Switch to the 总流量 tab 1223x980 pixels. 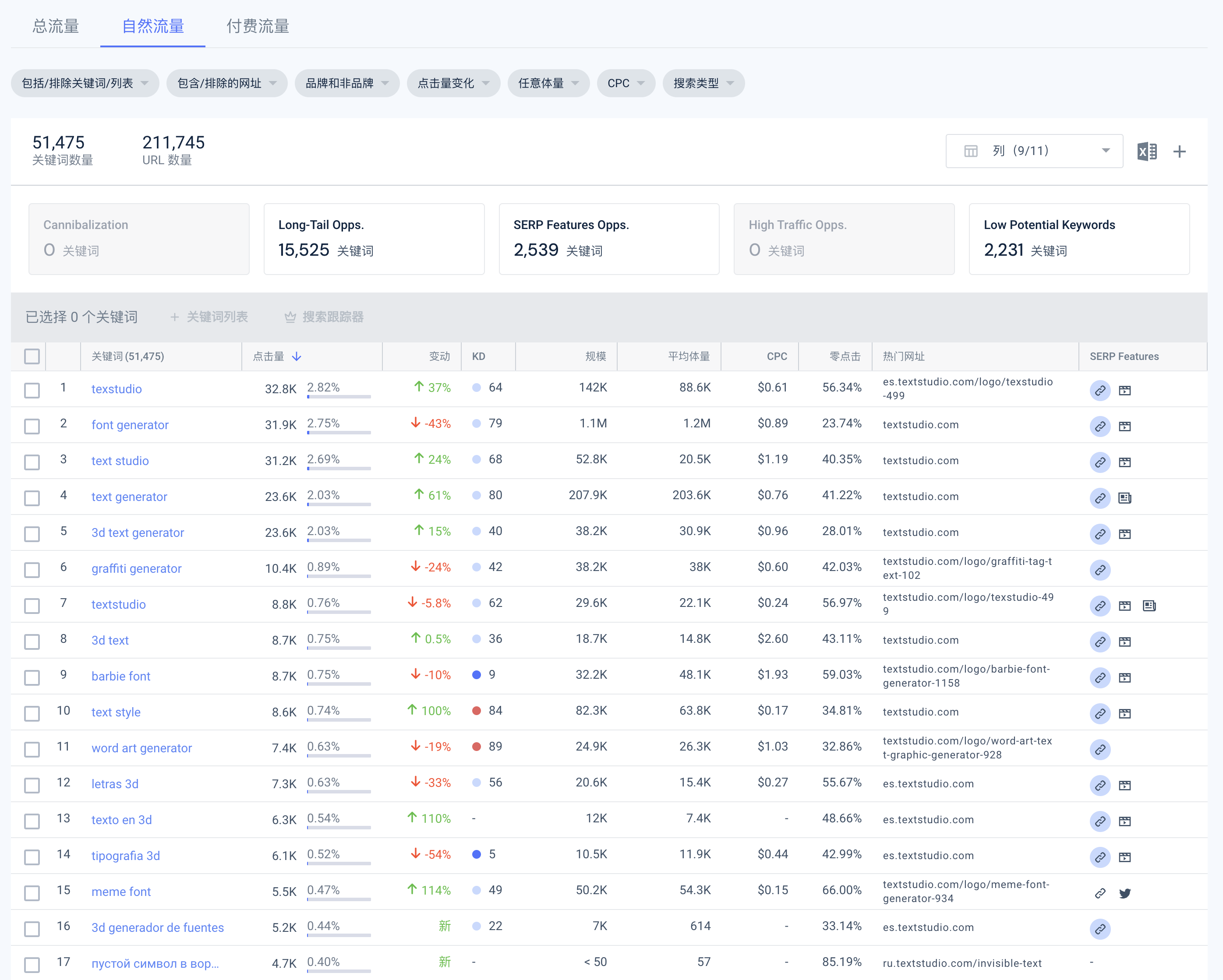(x=56, y=26)
